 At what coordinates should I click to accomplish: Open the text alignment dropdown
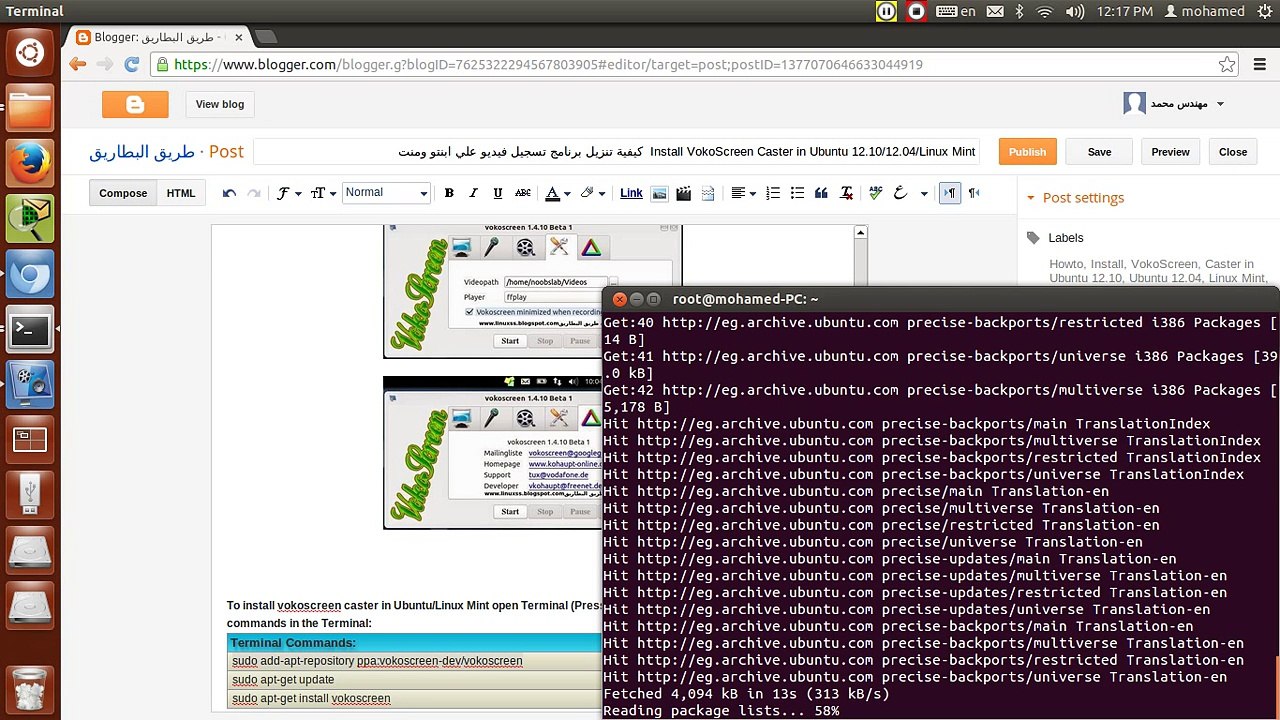click(743, 193)
